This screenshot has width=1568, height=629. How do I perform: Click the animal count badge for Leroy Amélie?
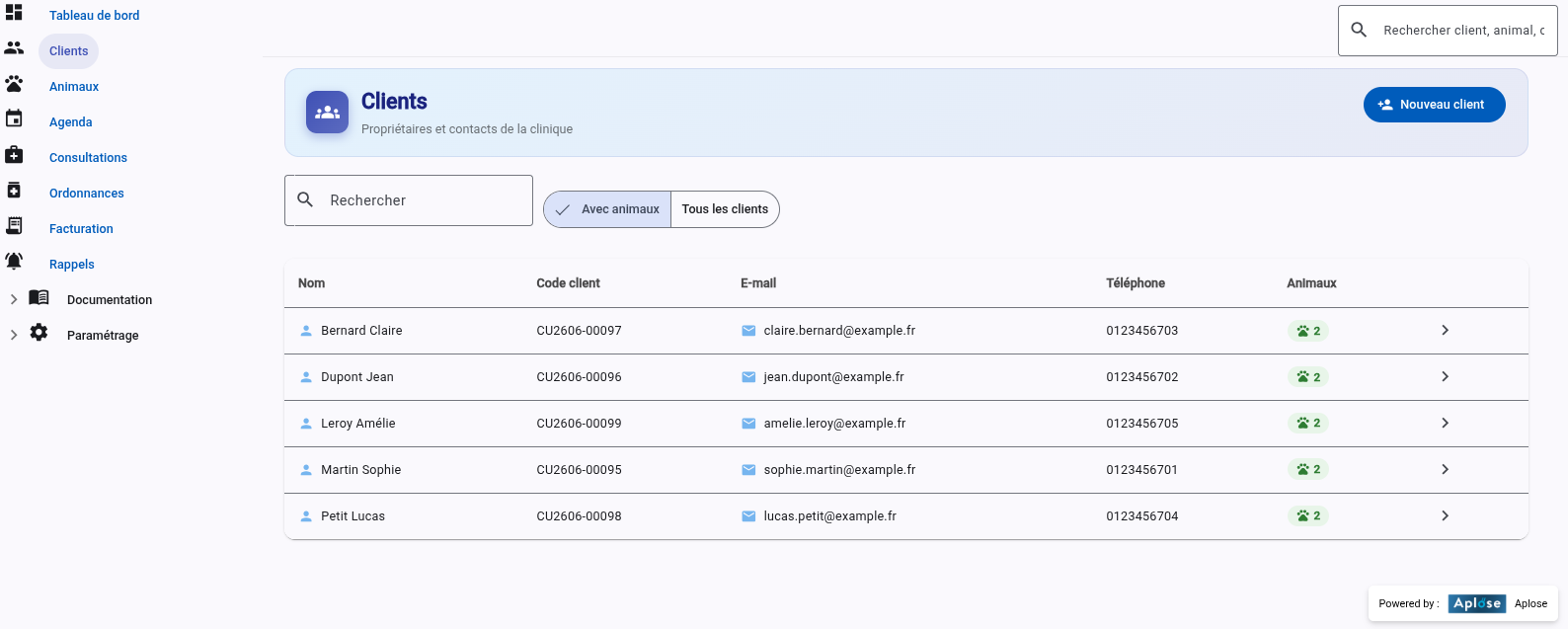tap(1308, 424)
